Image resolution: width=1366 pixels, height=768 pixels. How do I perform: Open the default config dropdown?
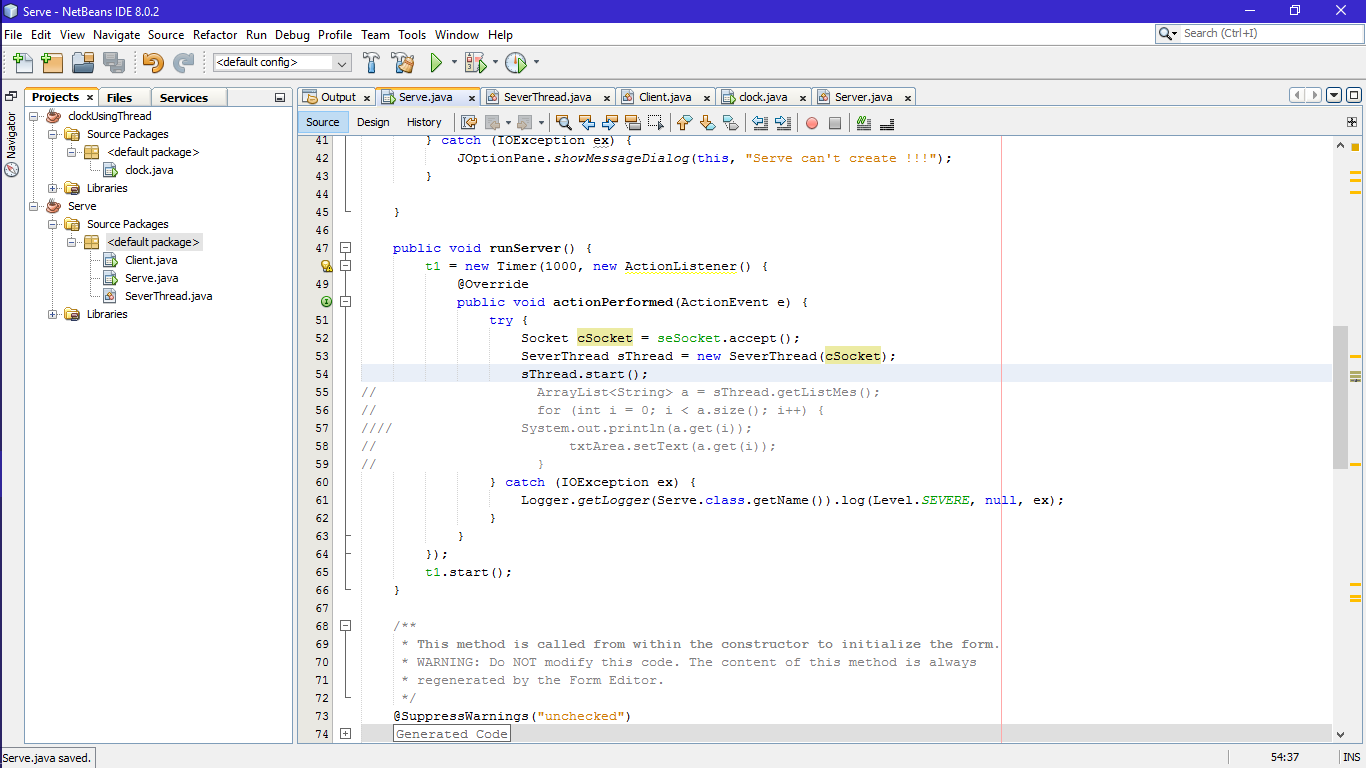pos(344,61)
